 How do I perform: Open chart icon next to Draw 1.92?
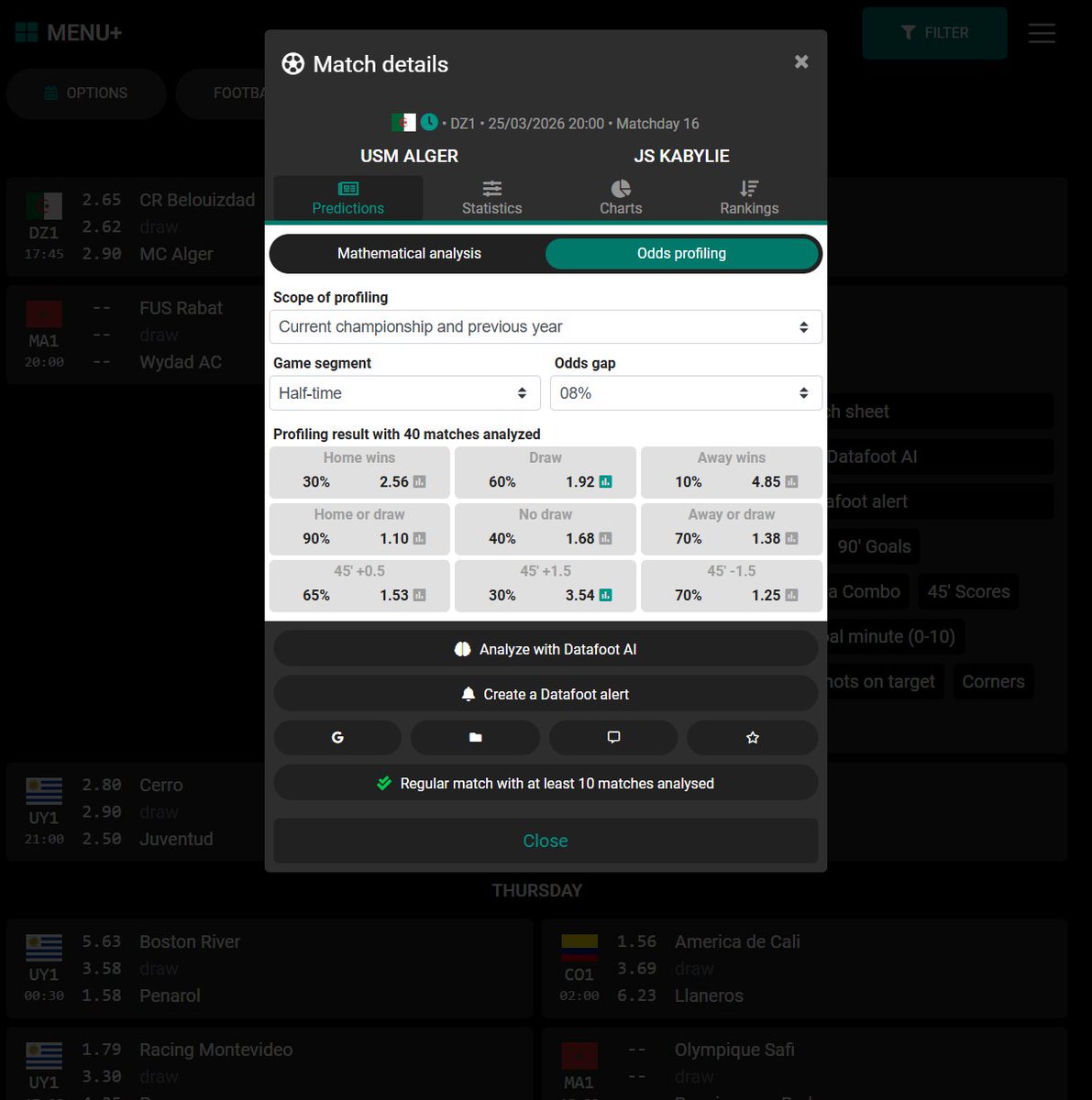605,482
